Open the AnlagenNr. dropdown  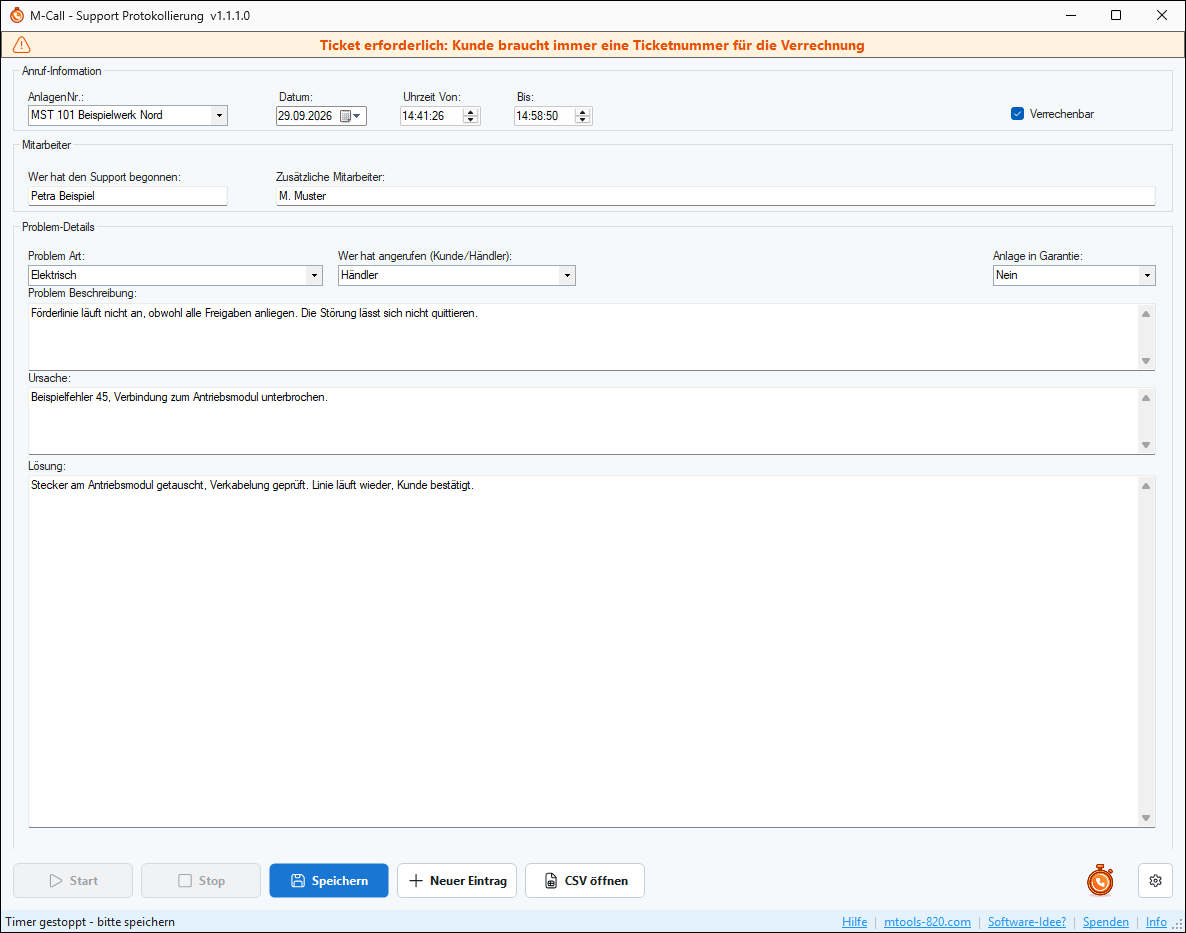pos(219,116)
